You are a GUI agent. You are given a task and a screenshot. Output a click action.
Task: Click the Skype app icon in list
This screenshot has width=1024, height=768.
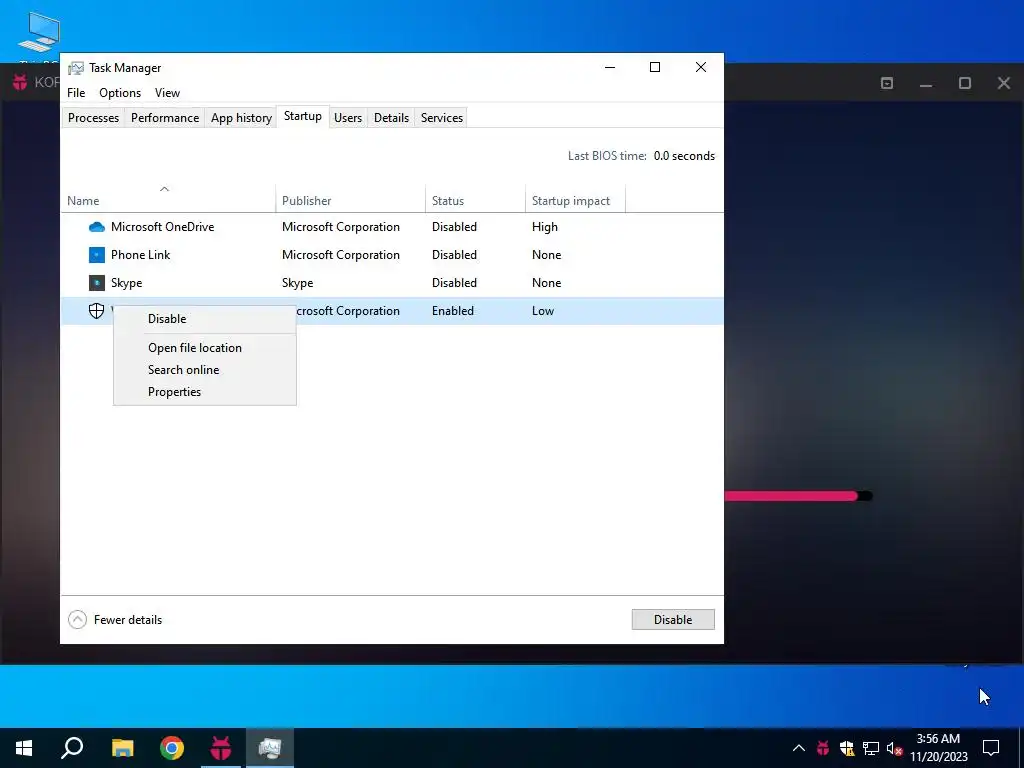pos(97,283)
